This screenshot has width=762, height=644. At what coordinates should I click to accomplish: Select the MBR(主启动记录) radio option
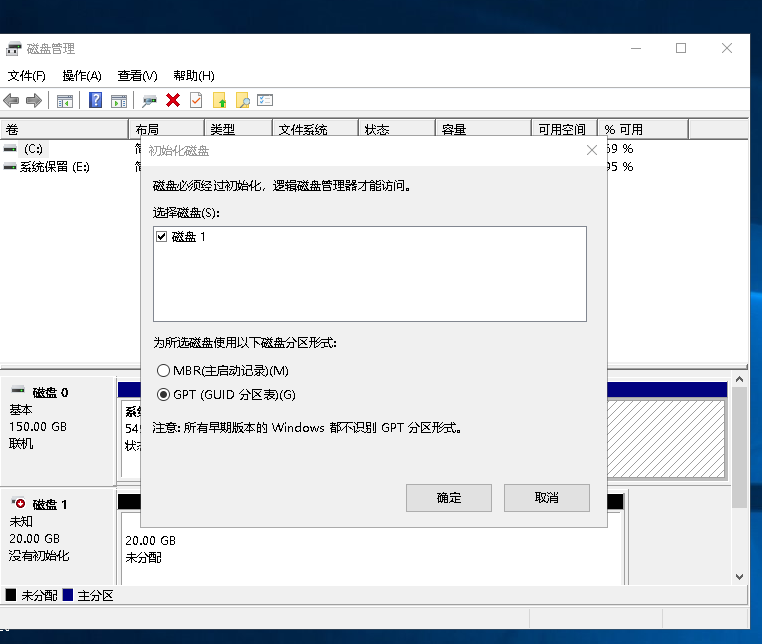(x=164, y=371)
